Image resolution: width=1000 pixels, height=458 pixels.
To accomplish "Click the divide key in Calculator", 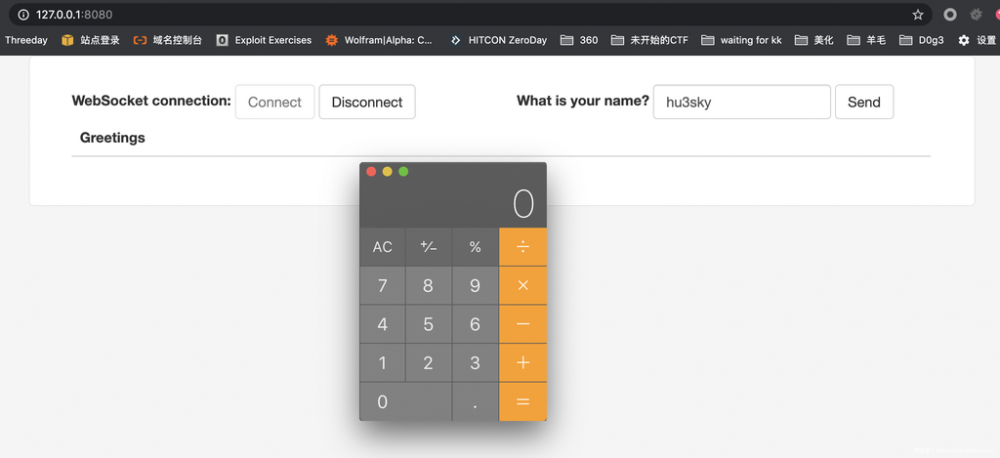I will 523,247.
